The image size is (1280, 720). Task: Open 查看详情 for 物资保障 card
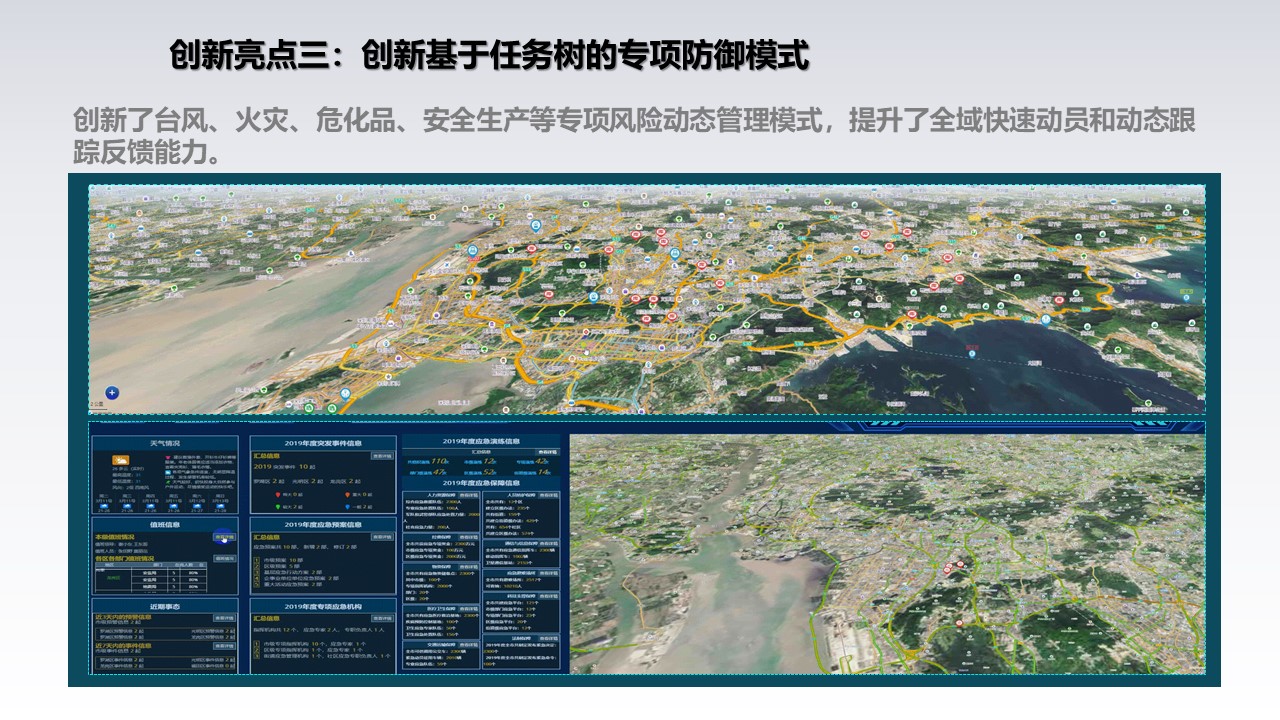[x=469, y=566]
